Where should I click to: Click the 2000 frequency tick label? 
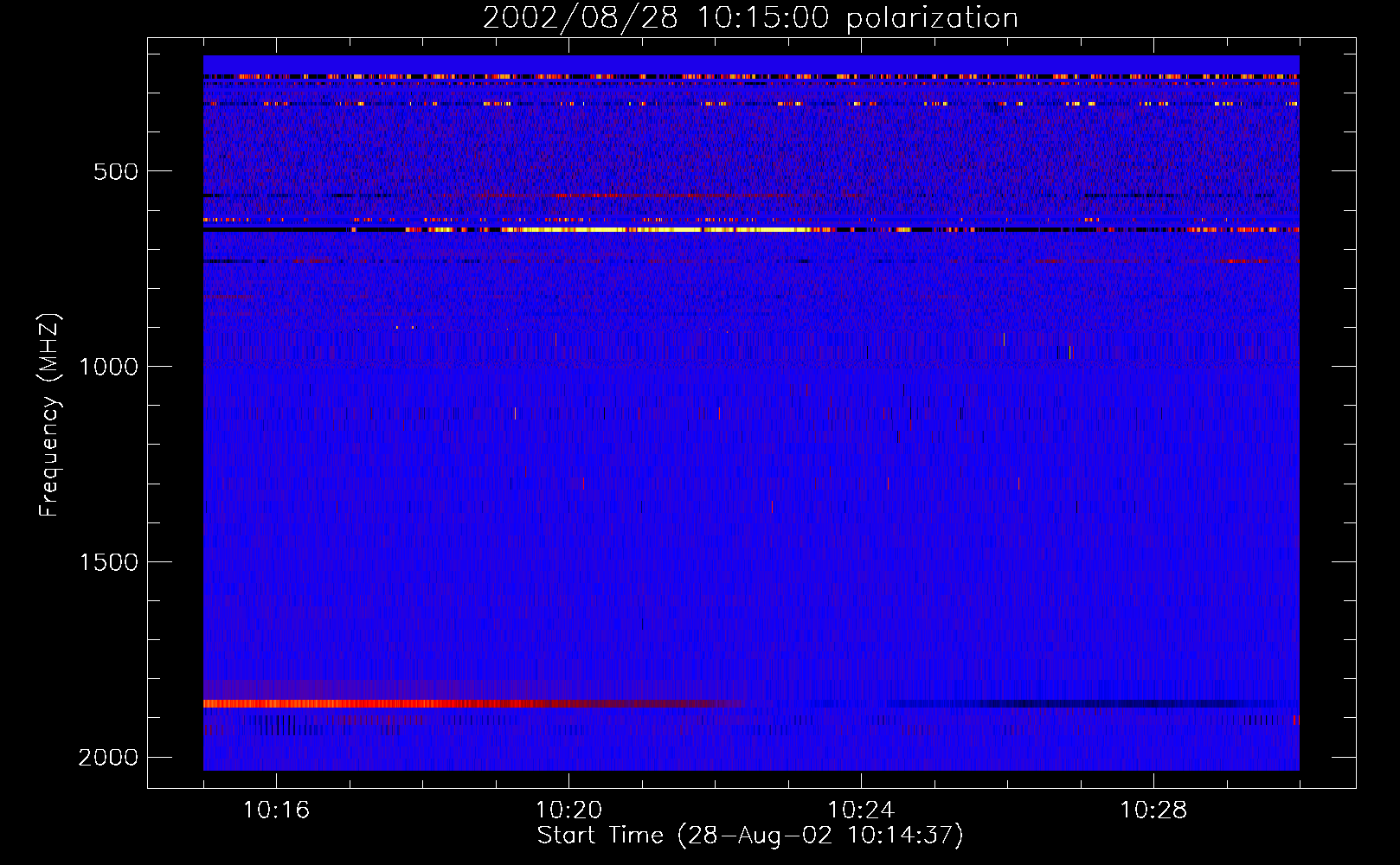pyautogui.click(x=108, y=758)
